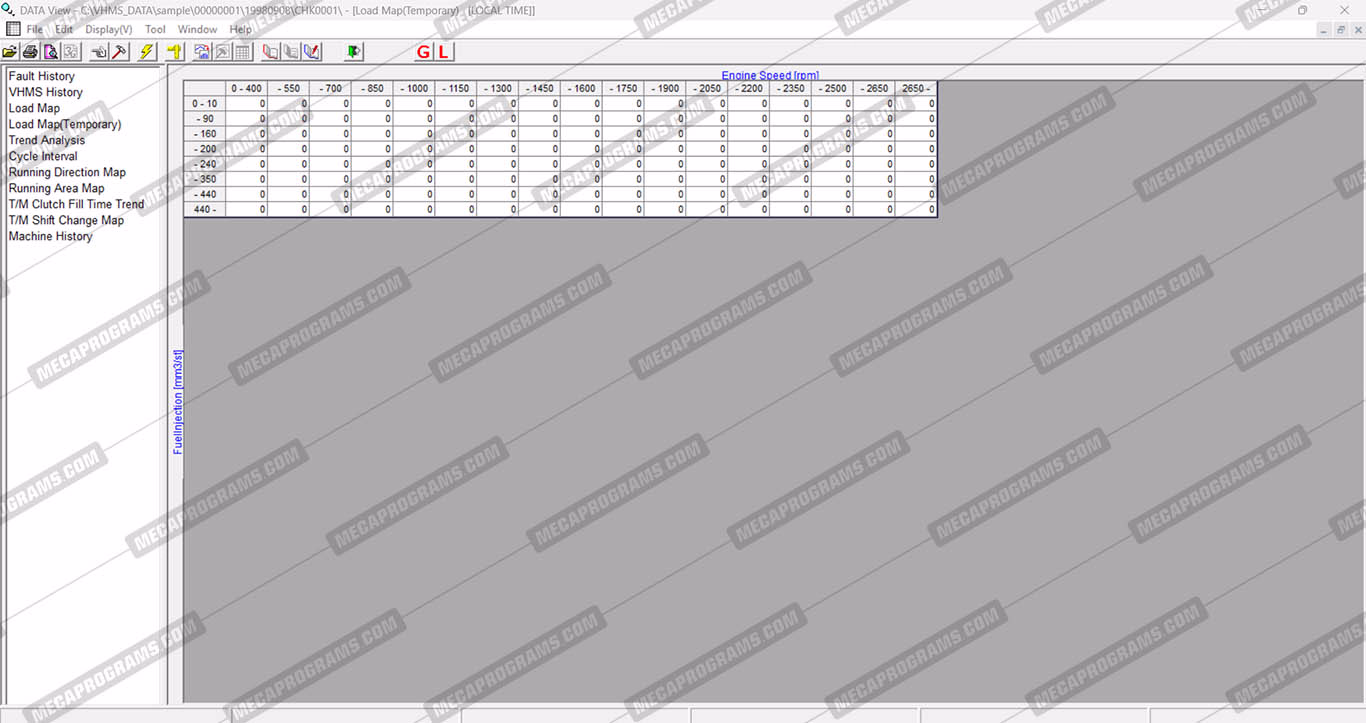Click the '- 1900' column header
1366x723 pixels.
click(665, 88)
